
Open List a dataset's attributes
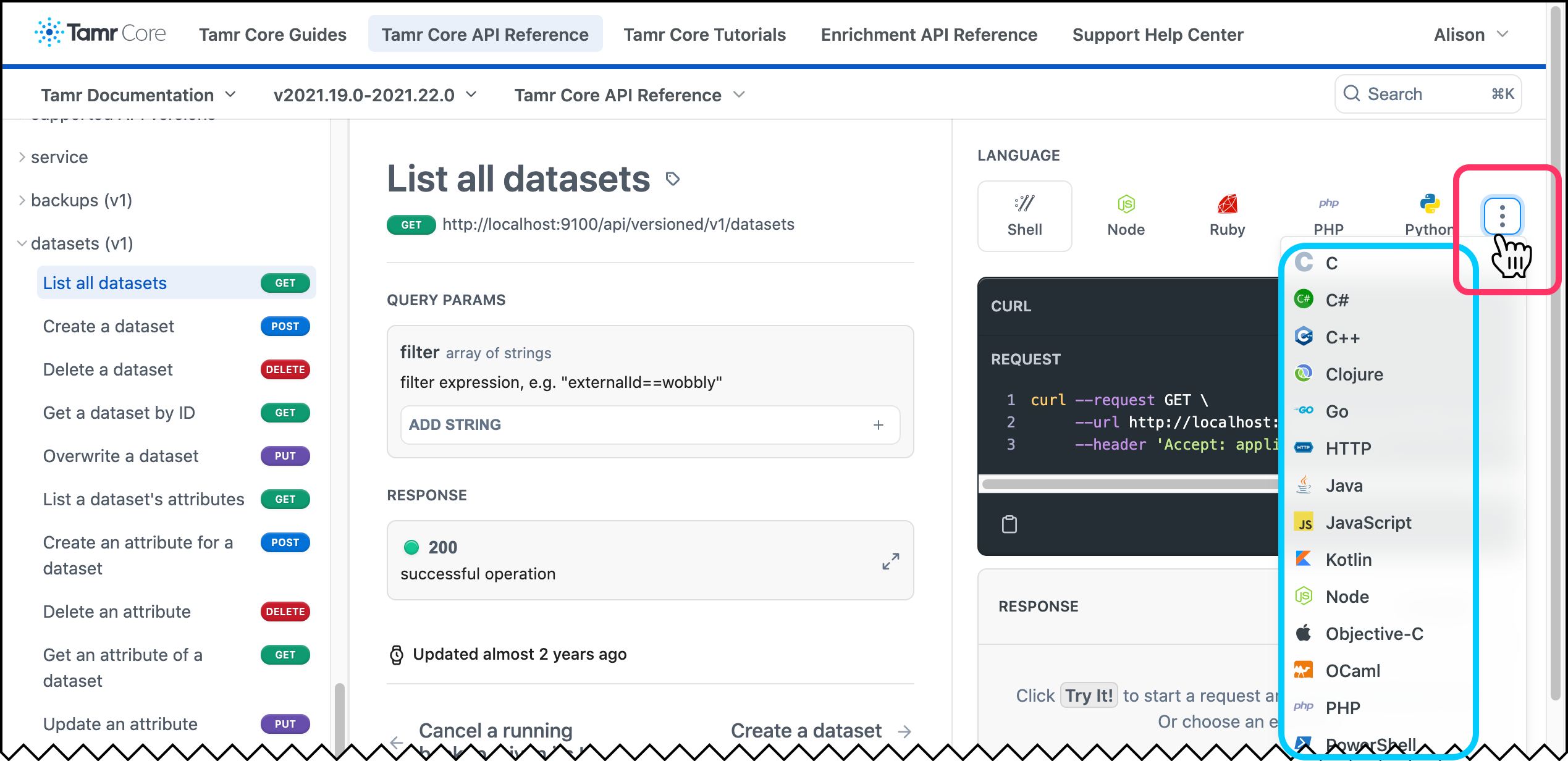177,499
